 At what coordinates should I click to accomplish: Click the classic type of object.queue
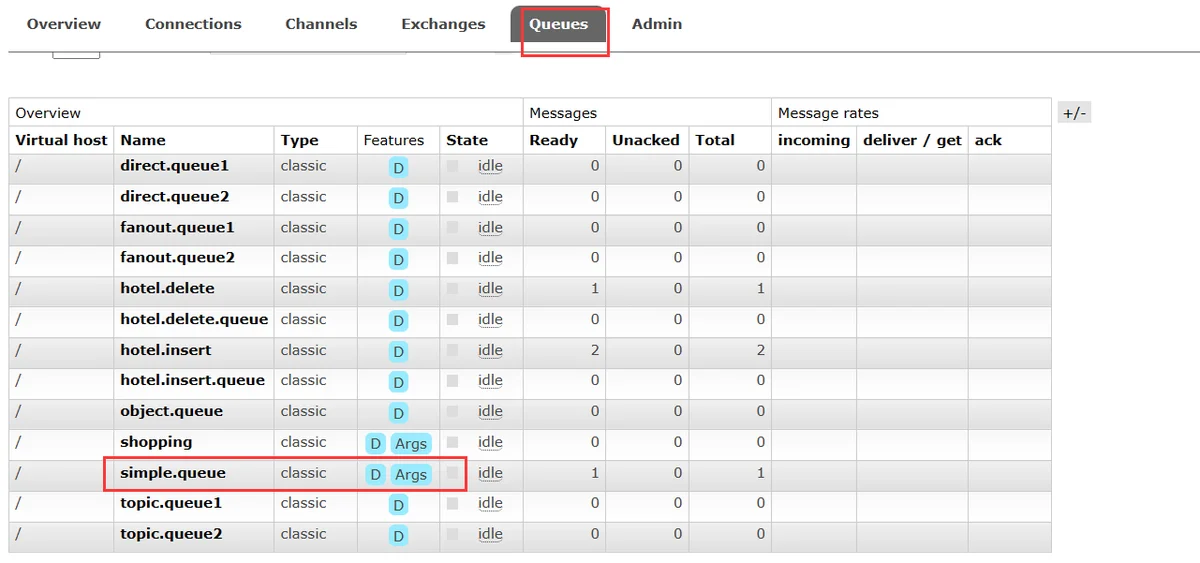click(303, 412)
